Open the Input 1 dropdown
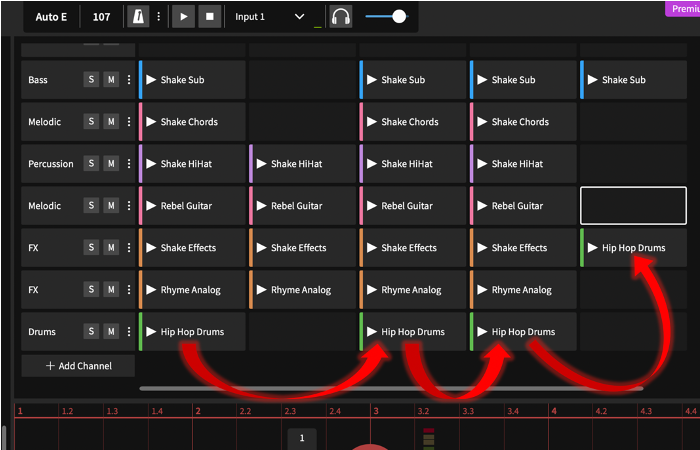 click(x=270, y=17)
